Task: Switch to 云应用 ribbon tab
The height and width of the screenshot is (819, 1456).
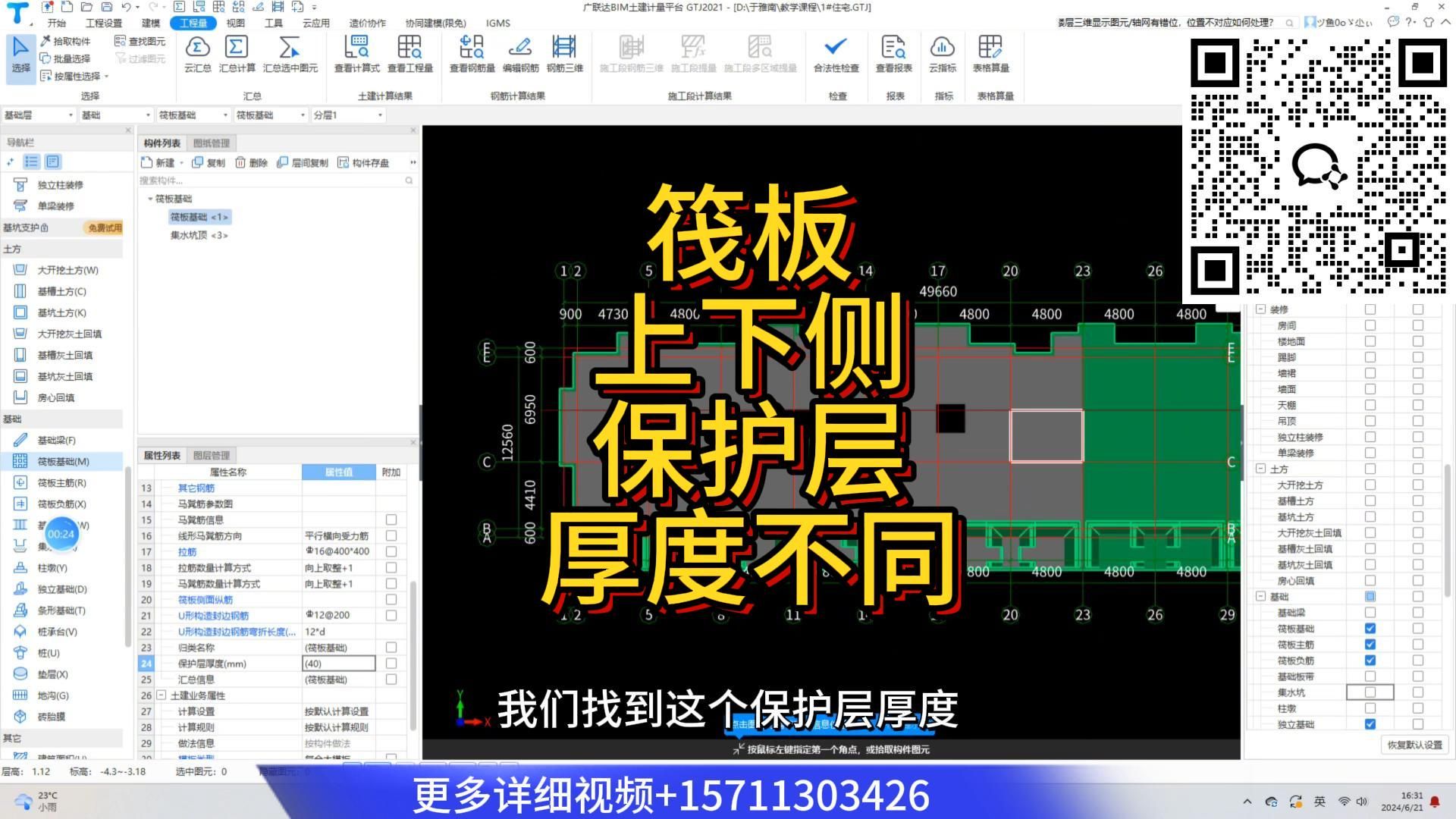Action: click(316, 23)
